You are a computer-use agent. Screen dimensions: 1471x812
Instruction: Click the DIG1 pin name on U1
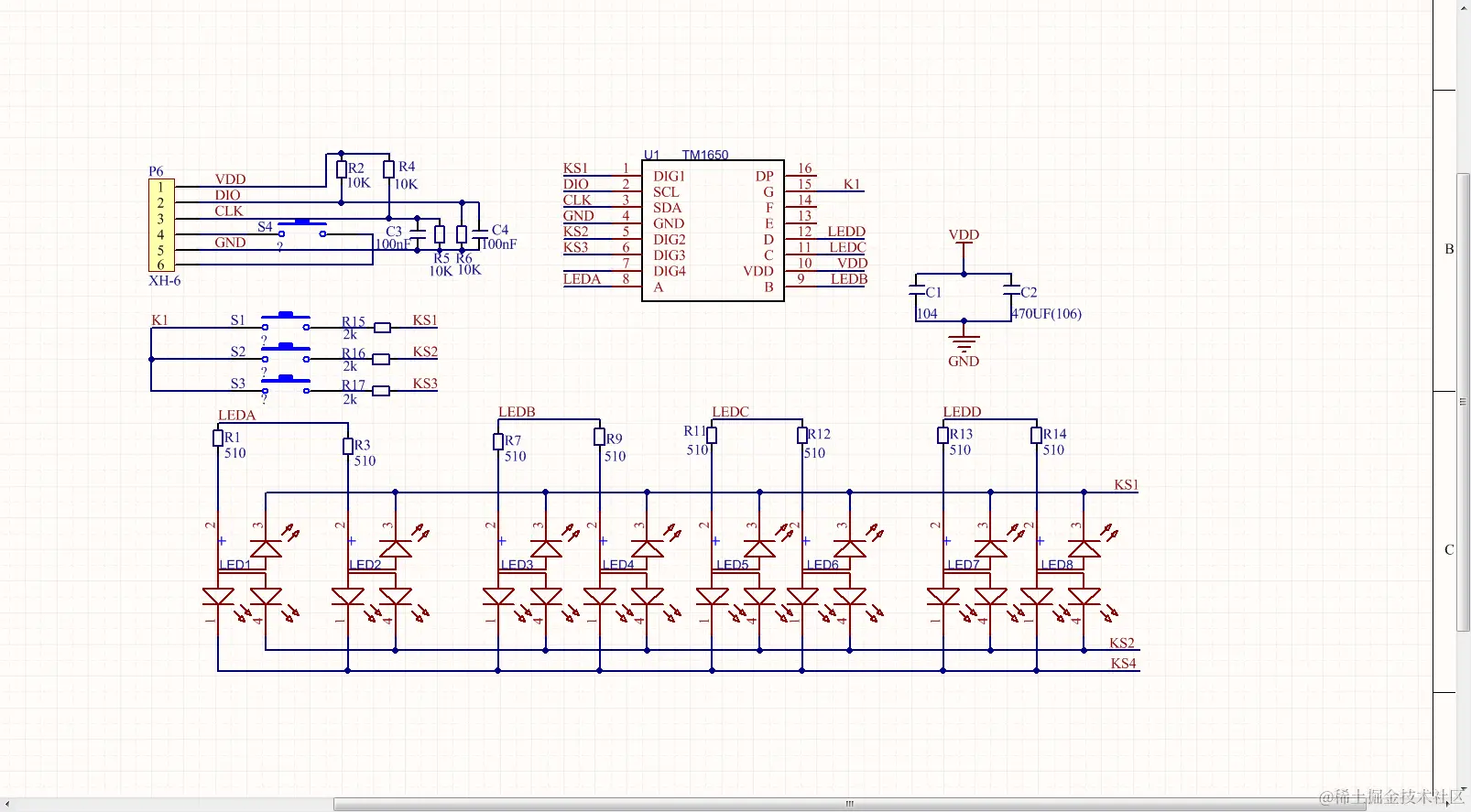[669, 177]
